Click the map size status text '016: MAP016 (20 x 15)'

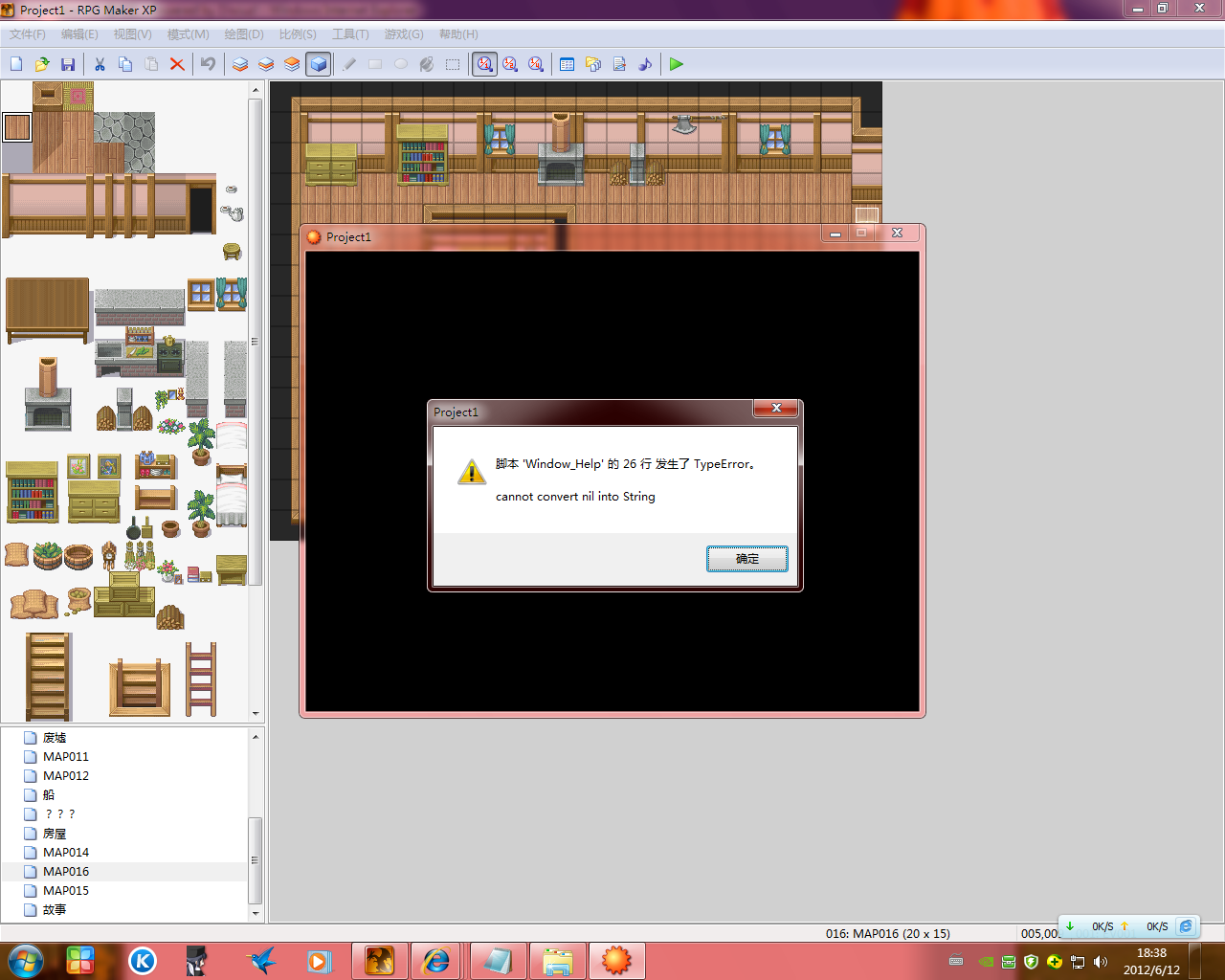[888, 933]
